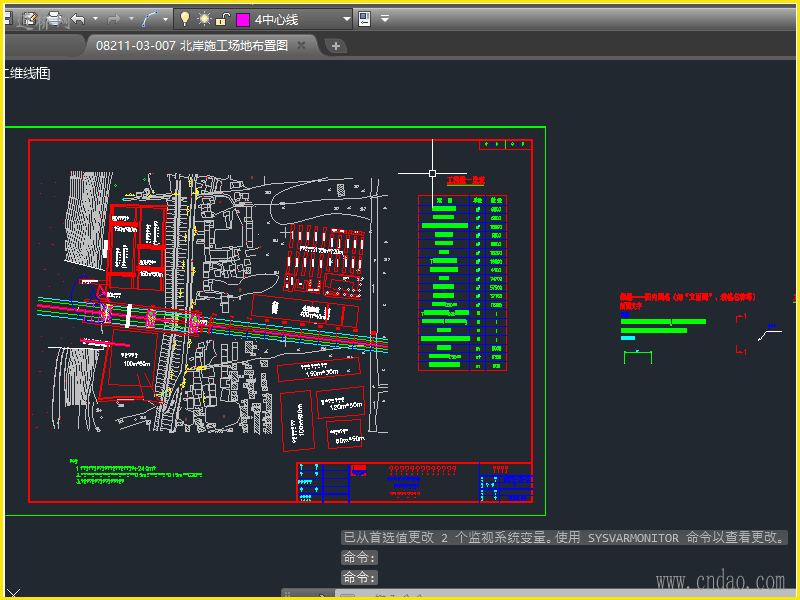The width and height of the screenshot is (800, 600).
Task: Click the Save As icon with pencil
Action: (29, 19)
